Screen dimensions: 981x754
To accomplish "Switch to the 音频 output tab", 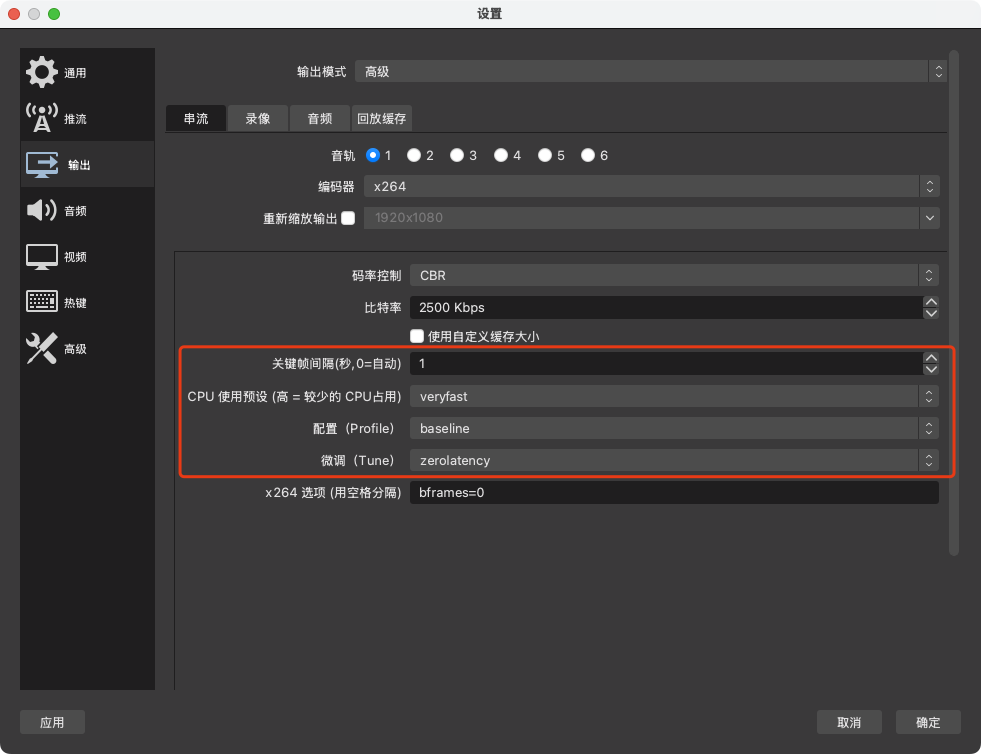I will pyautogui.click(x=320, y=118).
